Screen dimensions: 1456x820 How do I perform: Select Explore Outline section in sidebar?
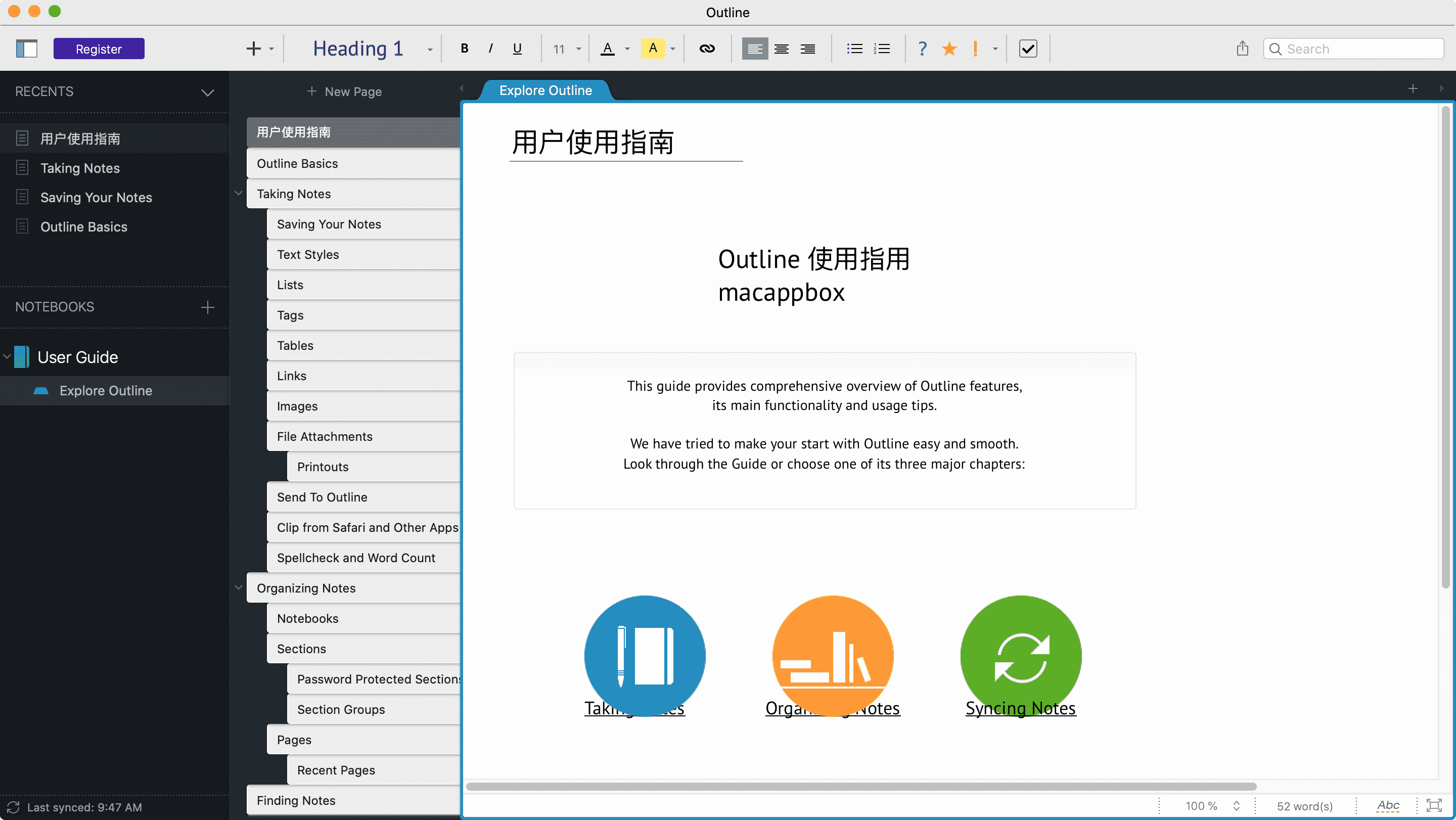pos(114,390)
